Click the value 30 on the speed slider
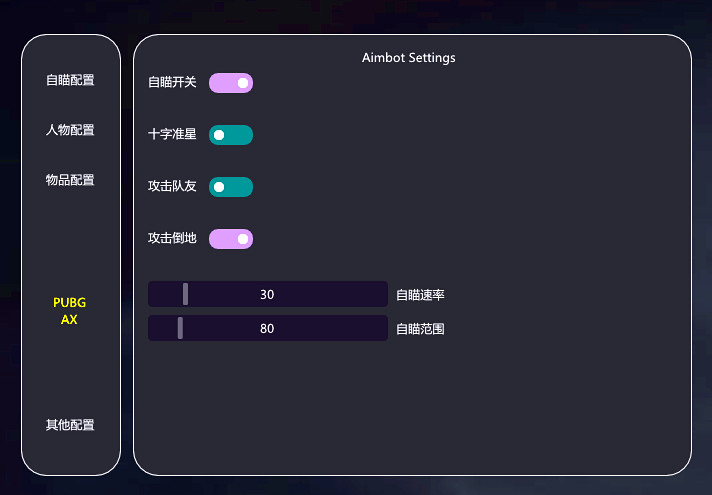 [267, 295]
